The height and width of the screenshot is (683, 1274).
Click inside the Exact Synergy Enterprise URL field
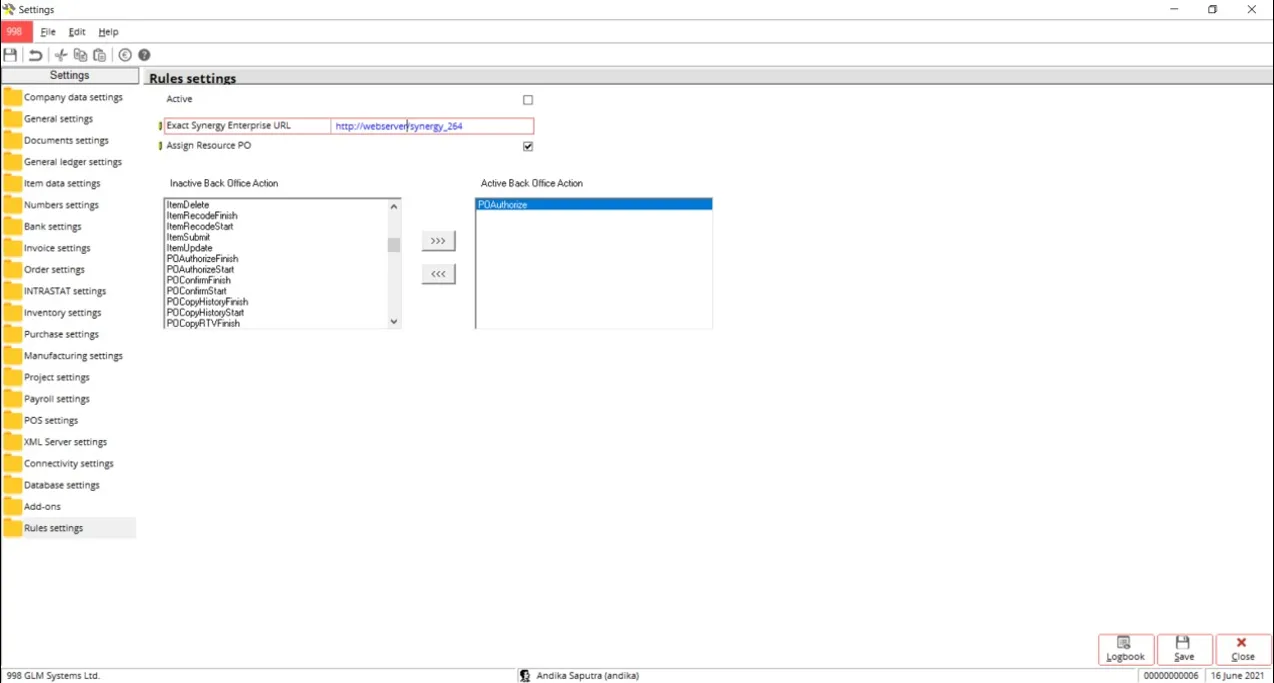pos(430,126)
